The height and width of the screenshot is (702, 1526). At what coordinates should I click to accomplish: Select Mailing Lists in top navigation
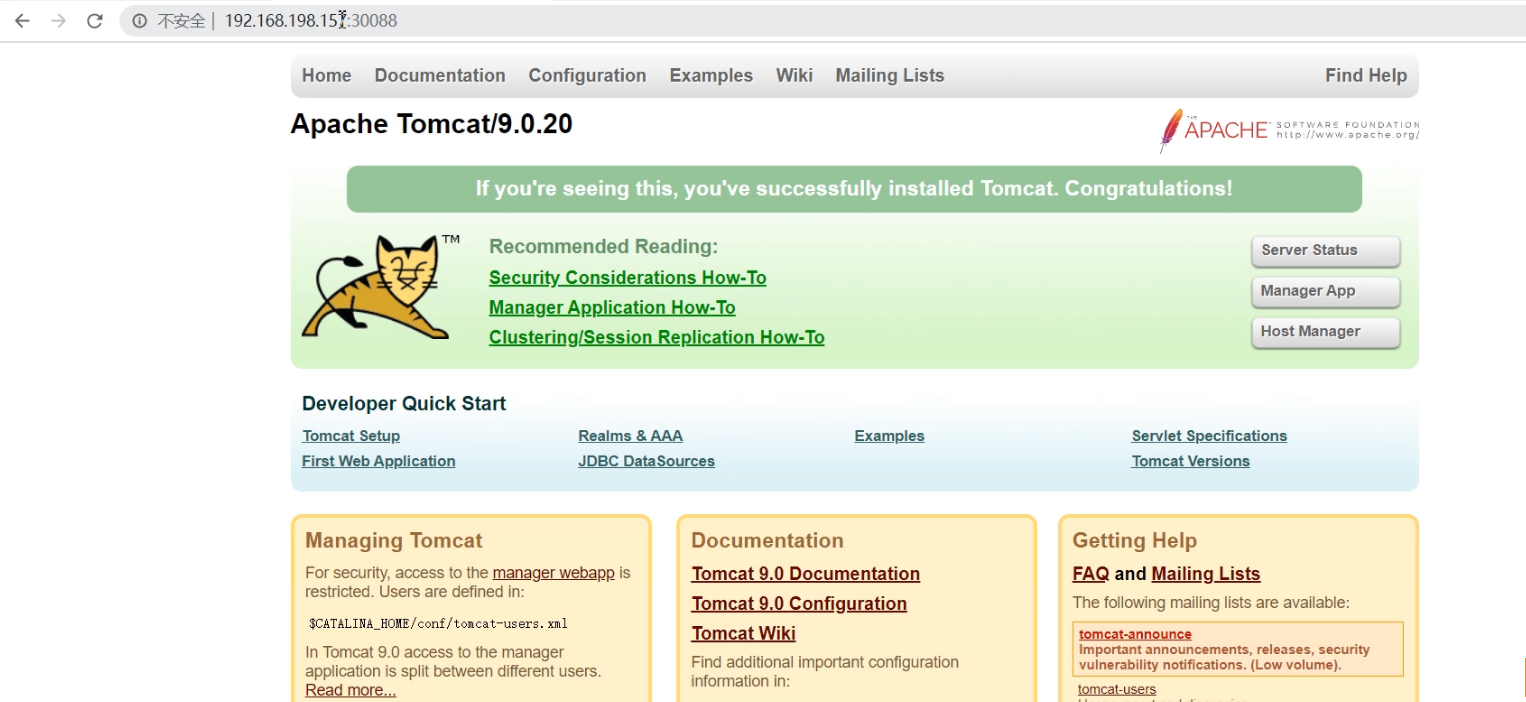click(889, 76)
